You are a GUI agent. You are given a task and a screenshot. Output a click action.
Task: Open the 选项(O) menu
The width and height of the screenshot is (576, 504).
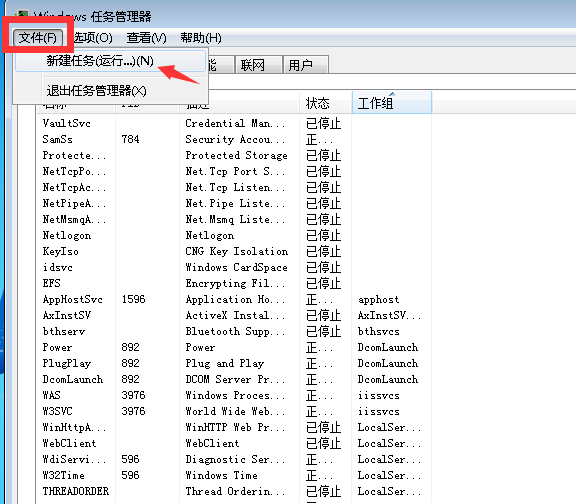(93, 37)
